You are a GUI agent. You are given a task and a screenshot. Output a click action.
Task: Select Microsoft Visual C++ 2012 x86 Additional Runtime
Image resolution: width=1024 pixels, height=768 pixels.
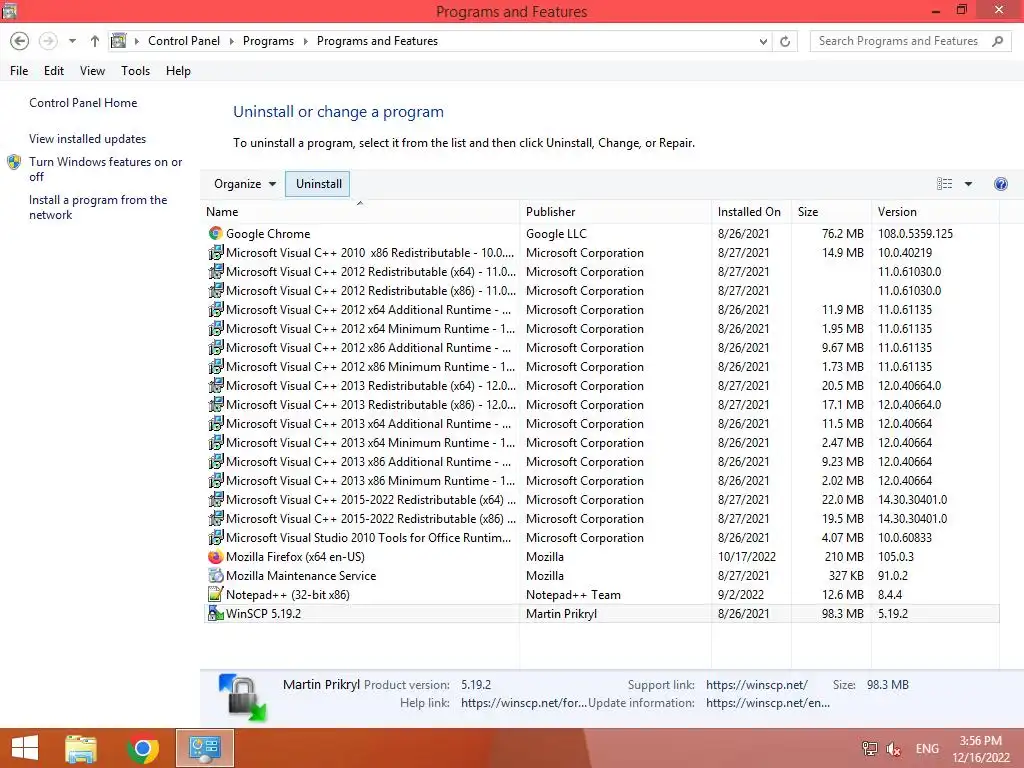click(x=601, y=347)
